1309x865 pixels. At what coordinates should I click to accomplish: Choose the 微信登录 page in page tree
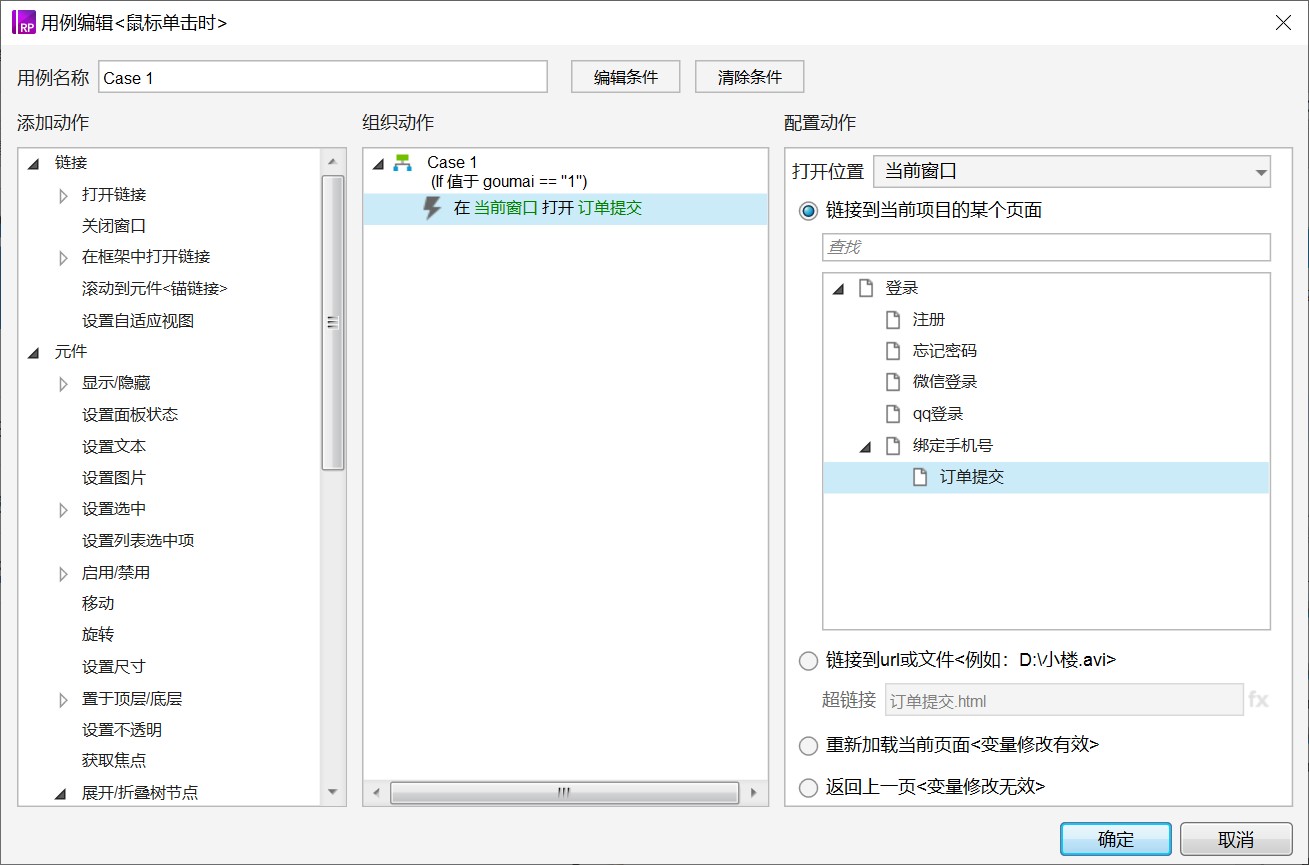click(945, 382)
